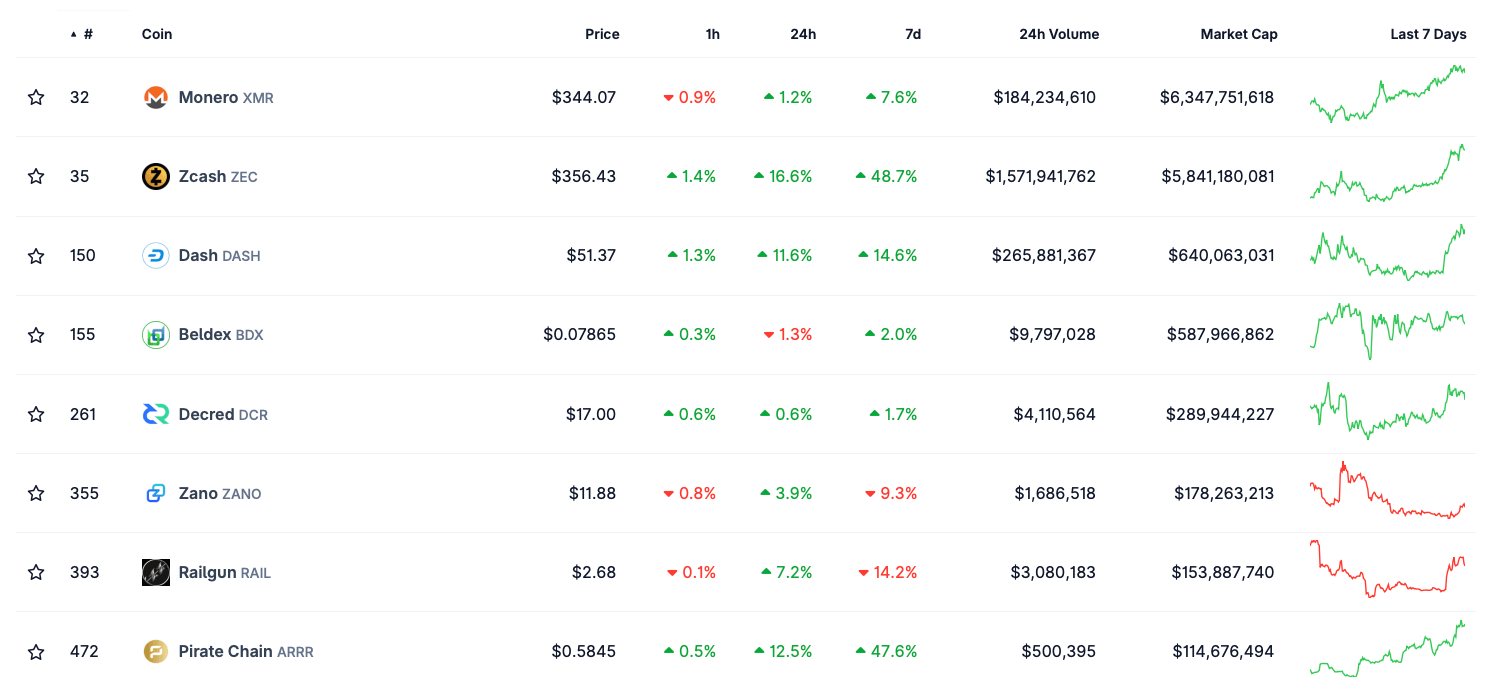The height and width of the screenshot is (689, 1494).
Task: Click the Zano coin logo icon
Action: (x=155, y=493)
